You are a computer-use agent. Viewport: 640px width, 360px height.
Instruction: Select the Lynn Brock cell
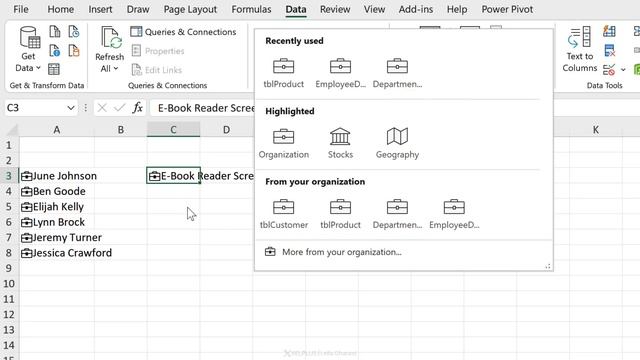coord(57,222)
